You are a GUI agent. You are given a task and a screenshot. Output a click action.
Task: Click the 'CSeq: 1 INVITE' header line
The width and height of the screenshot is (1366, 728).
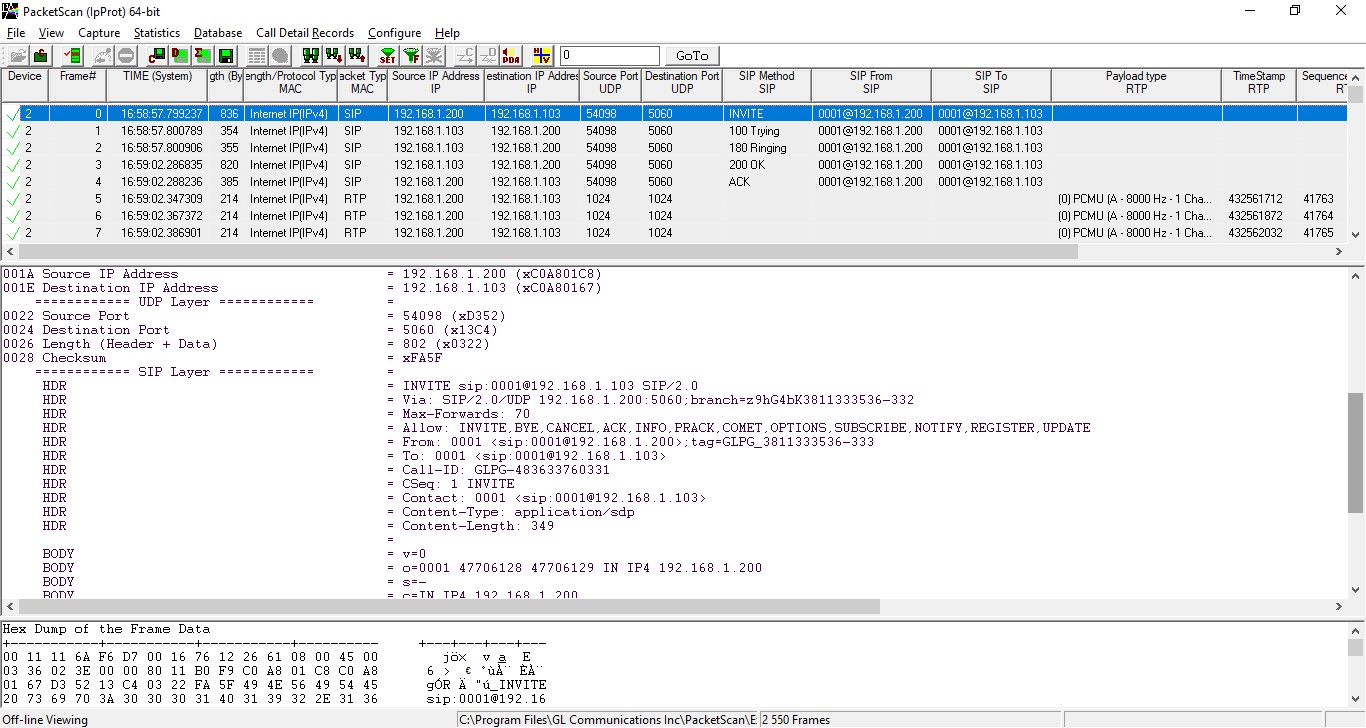(x=458, y=484)
